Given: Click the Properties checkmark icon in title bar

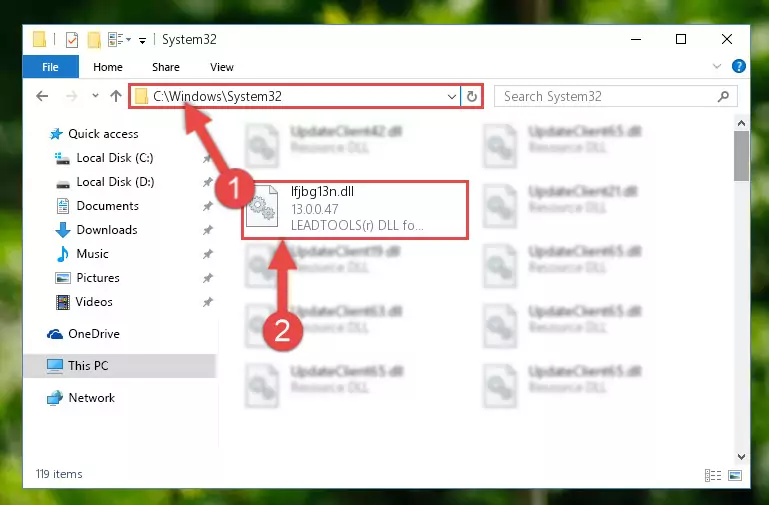Looking at the screenshot, I should coord(72,40).
